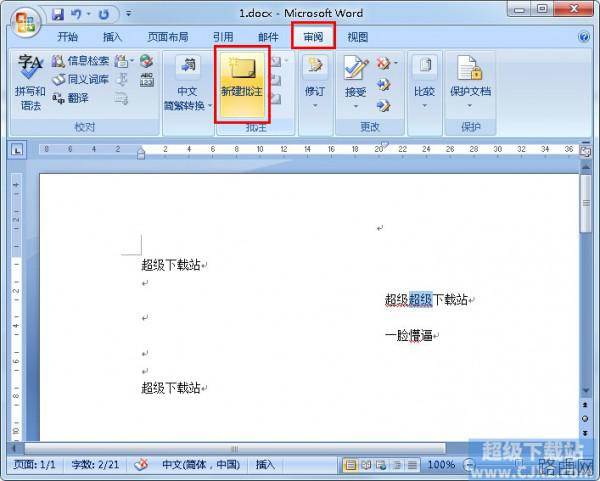The width and height of the screenshot is (600, 481).
Task: Click the ruler tab stop selector
Action: (x=17, y=150)
